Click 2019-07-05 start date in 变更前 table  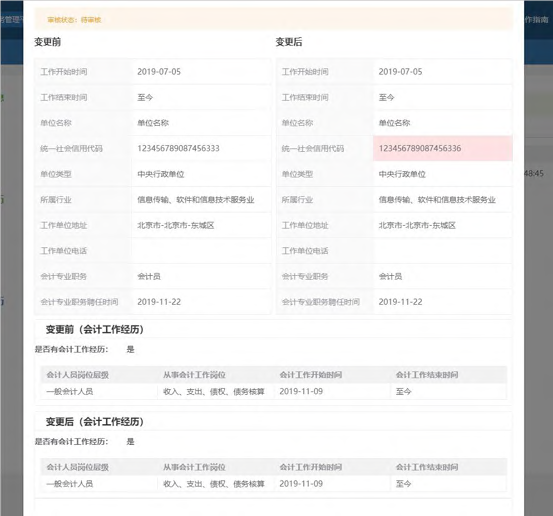coord(159,72)
